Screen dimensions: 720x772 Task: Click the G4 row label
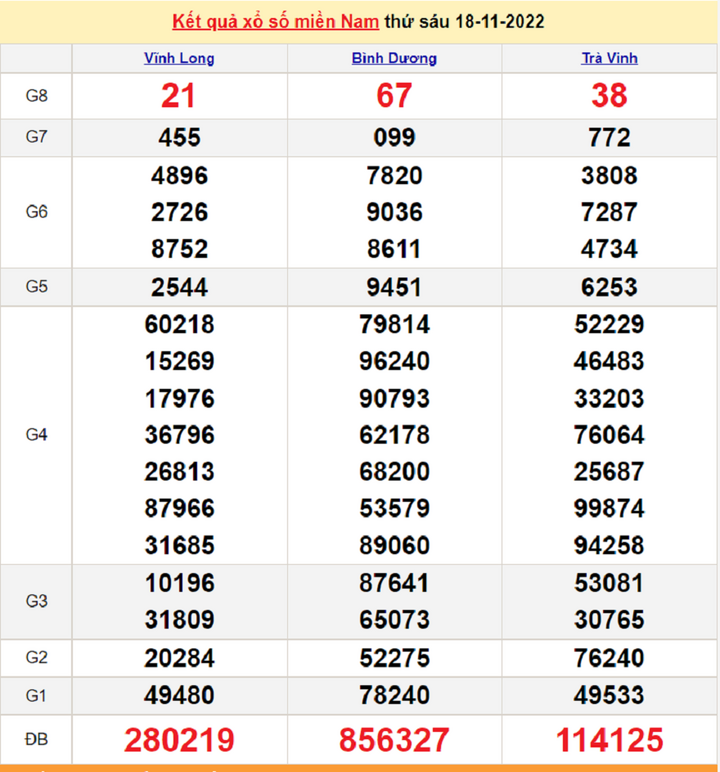pos(37,435)
